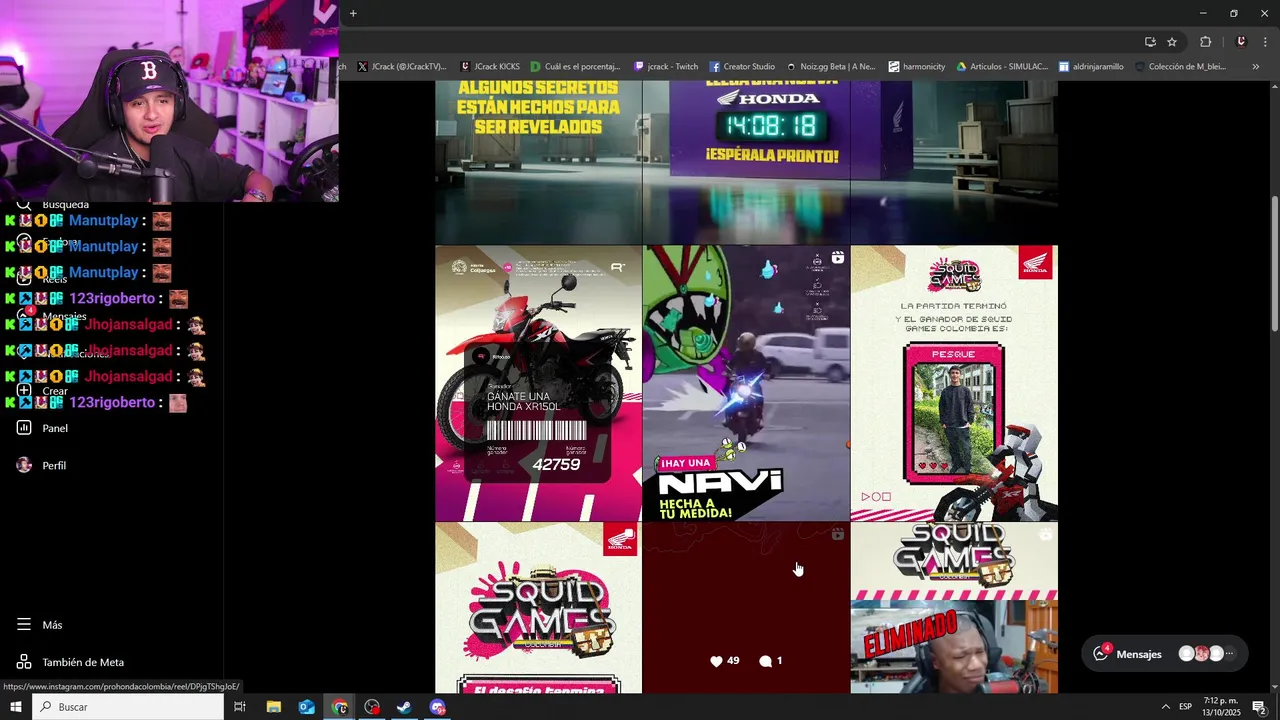Open the Cuál es el porcentaj... bookmark
This screenshot has height=720, width=1280.
click(x=576, y=67)
